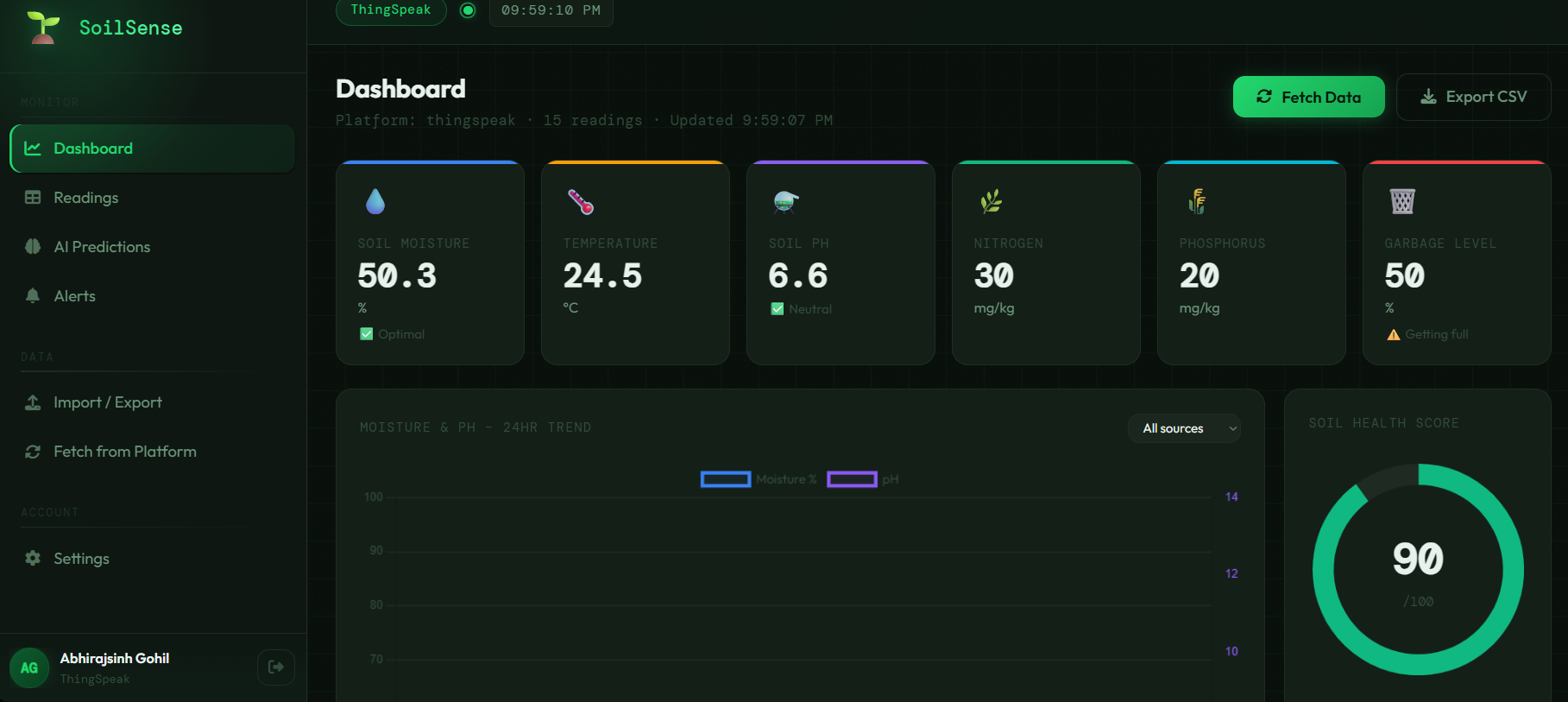Click the Optimal green check mark
This screenshot has width=1568, height=702.
367,334
